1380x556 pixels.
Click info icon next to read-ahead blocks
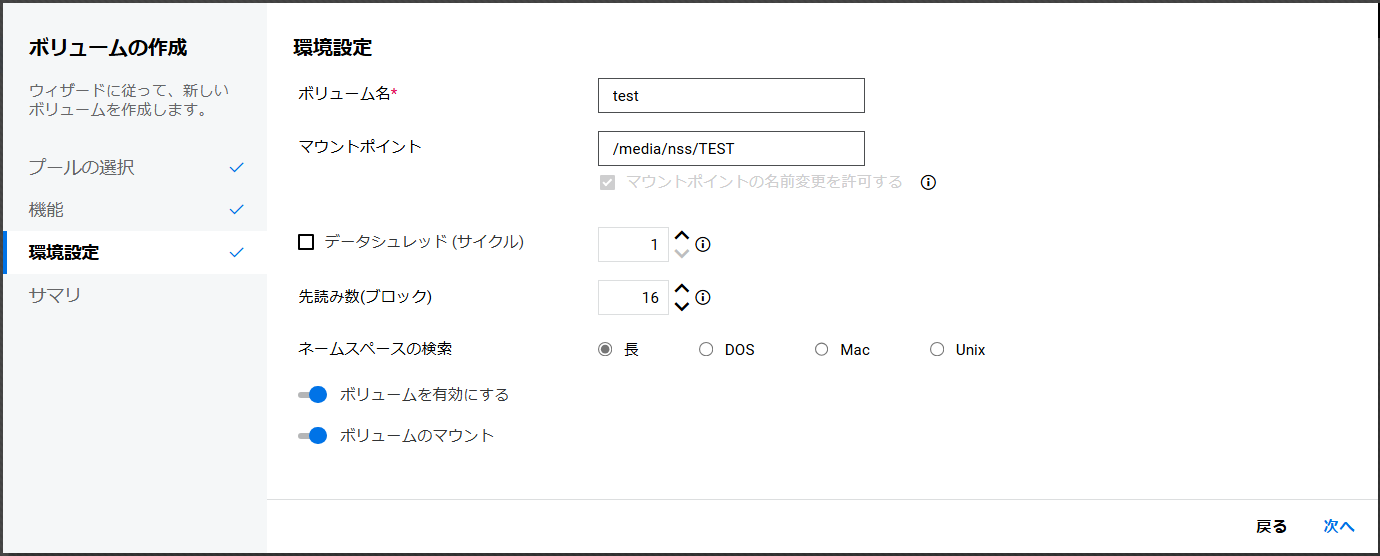coord(703,297)
